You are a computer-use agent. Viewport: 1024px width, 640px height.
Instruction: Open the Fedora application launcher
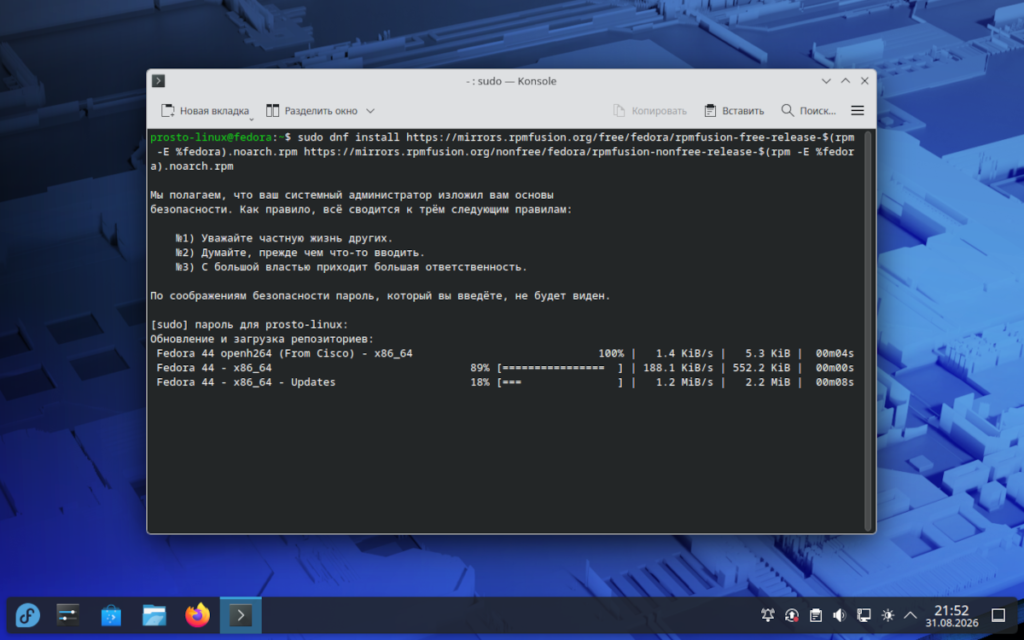[27, 615]
